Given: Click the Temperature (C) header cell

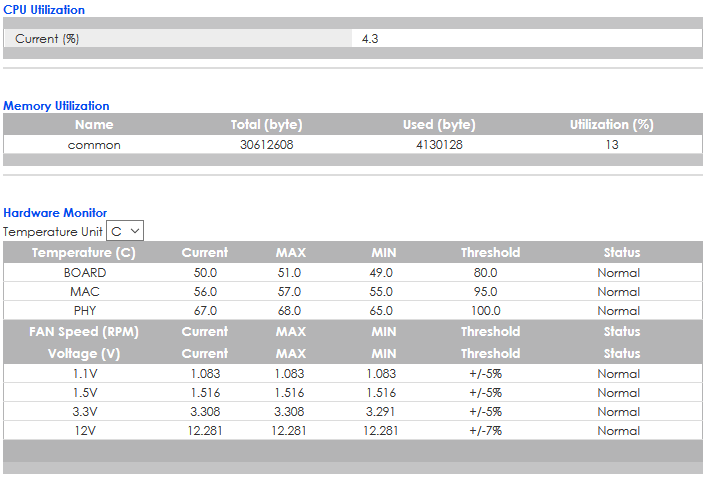Looking at the screenshot, I should click(84, 252).
